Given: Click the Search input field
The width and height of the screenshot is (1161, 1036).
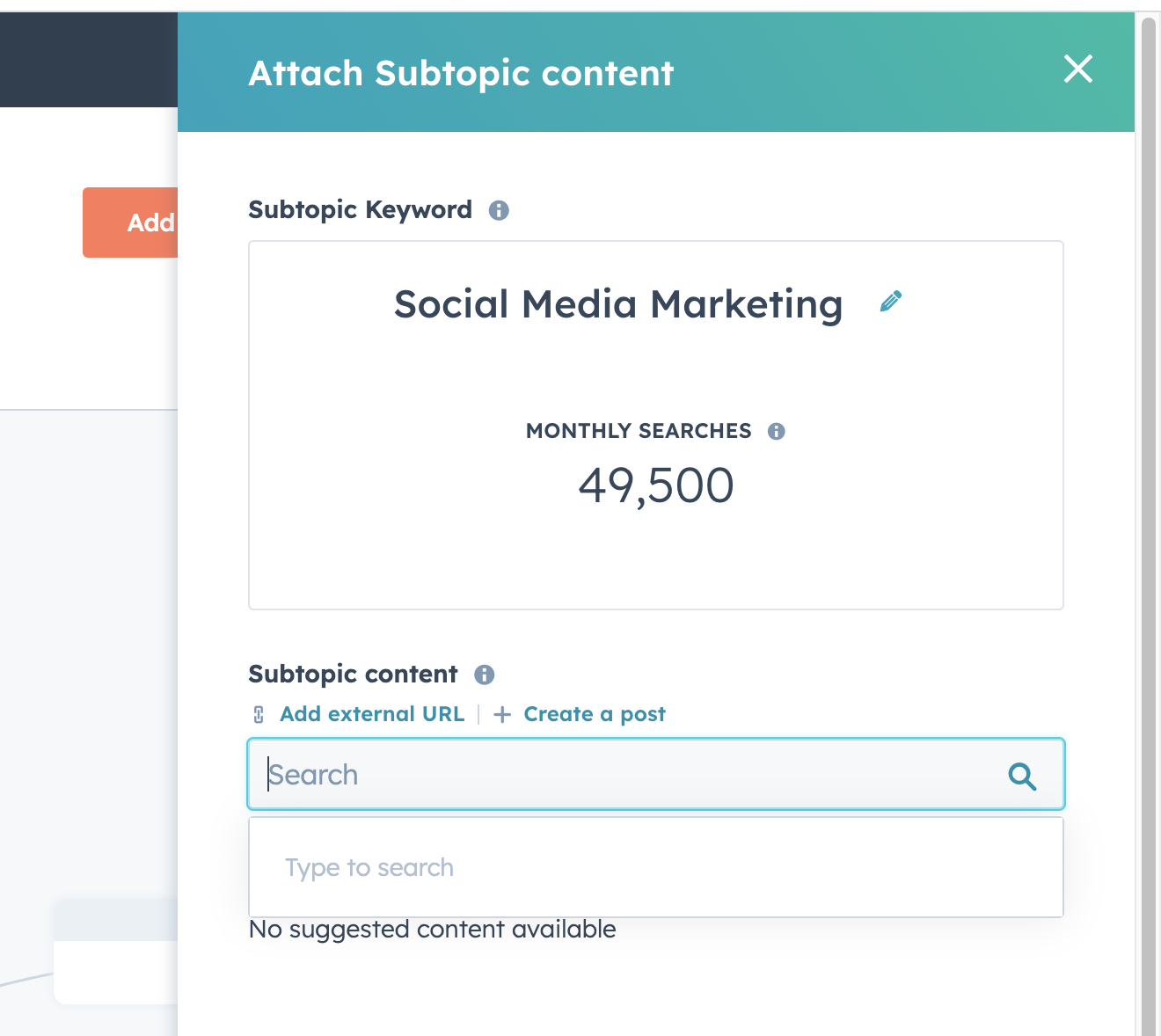Looking at the screenshot, I should [616, 775].
